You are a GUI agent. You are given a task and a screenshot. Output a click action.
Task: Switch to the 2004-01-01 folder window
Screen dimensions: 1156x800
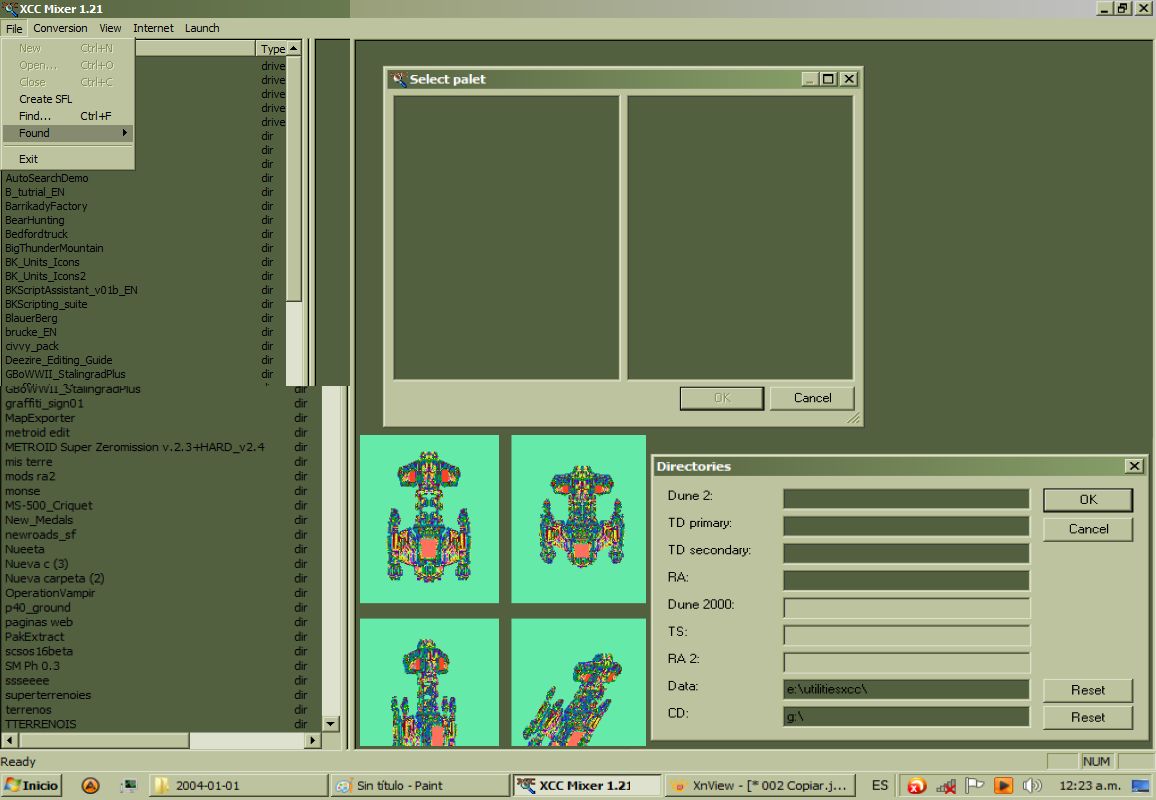(x=239, y=786)
